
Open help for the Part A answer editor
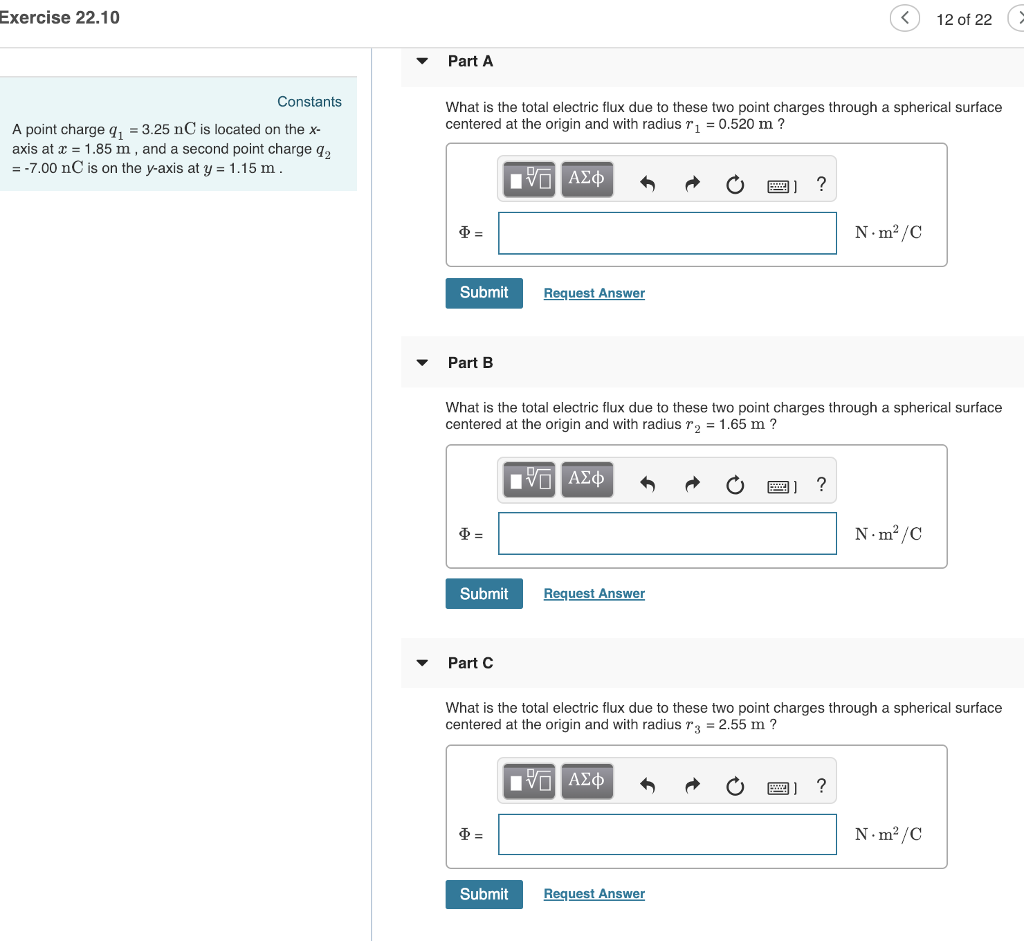tap(822, 184)
